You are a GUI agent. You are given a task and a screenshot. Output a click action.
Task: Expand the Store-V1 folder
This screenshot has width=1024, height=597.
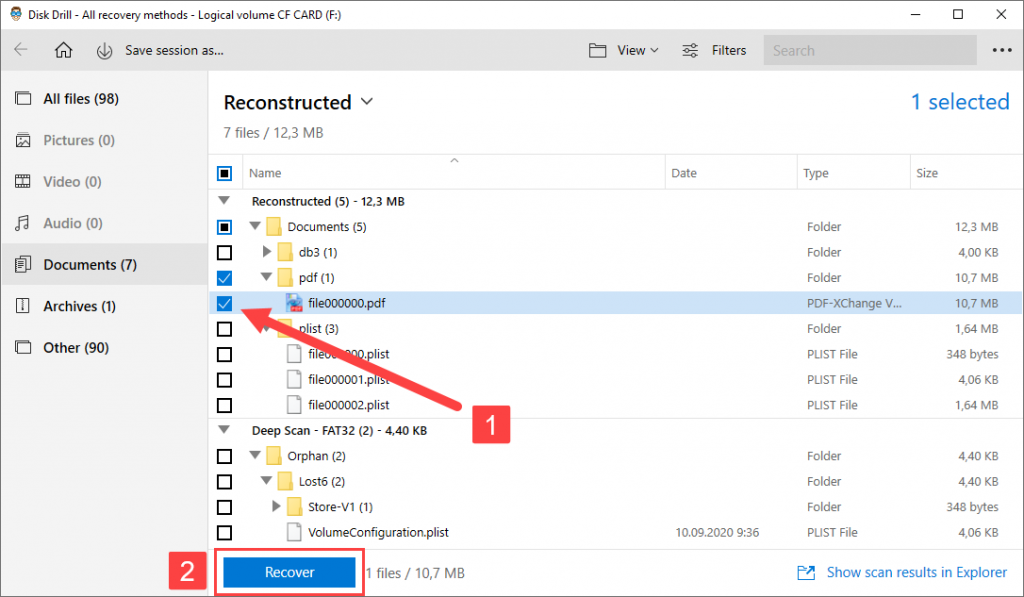click(x=276, y=506)
